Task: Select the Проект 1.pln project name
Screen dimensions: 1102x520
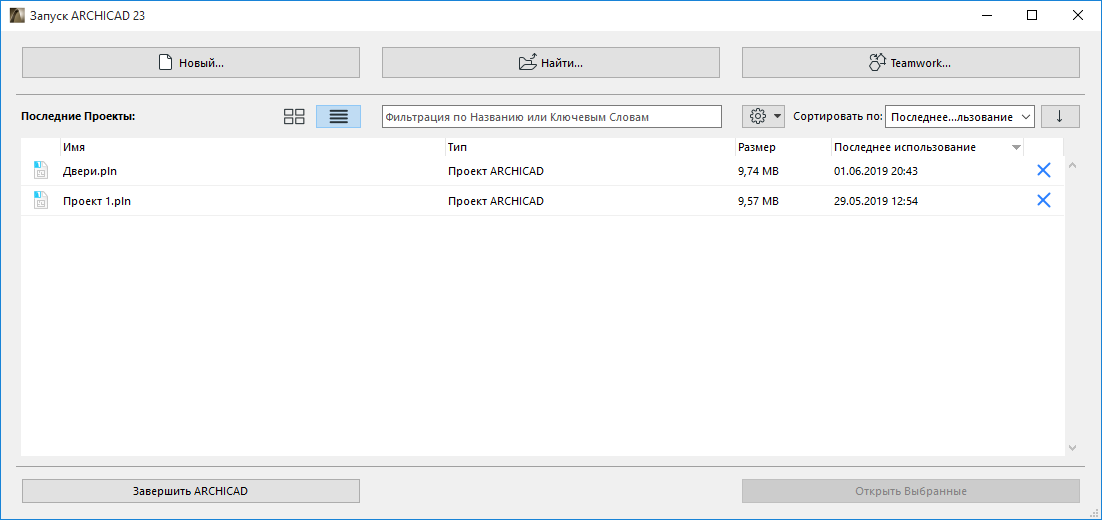Action: [x=97, y=201]
